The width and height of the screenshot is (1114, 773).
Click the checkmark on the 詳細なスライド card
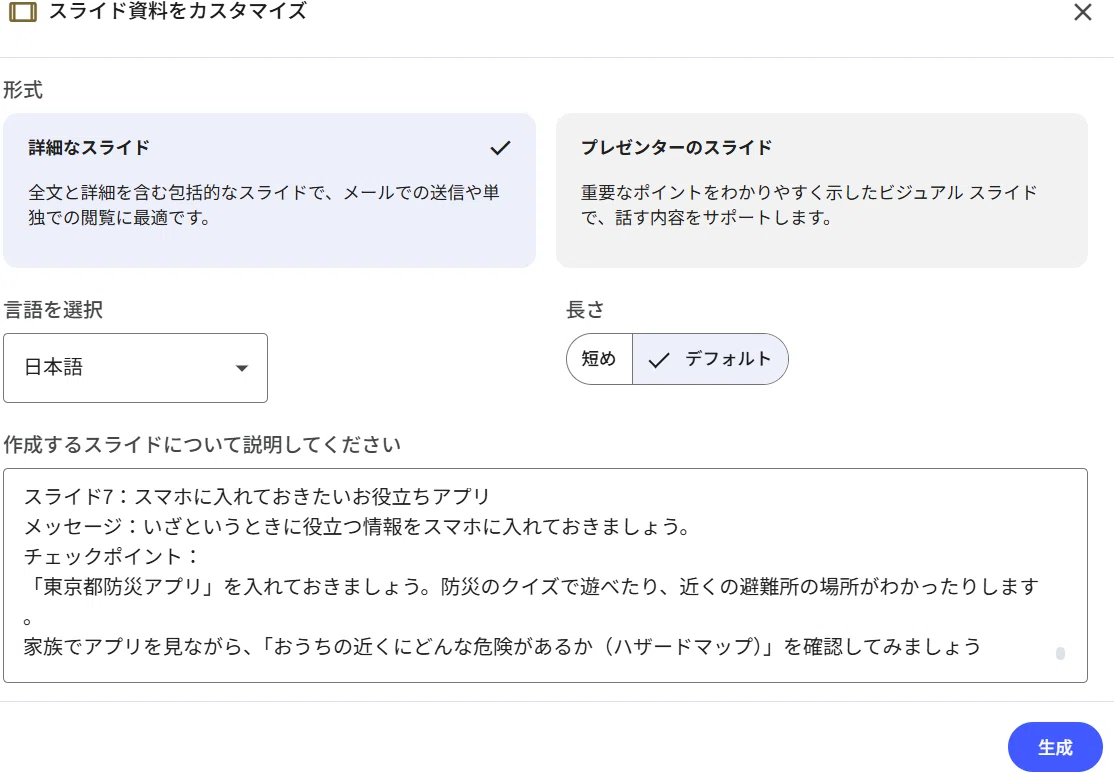500,148
